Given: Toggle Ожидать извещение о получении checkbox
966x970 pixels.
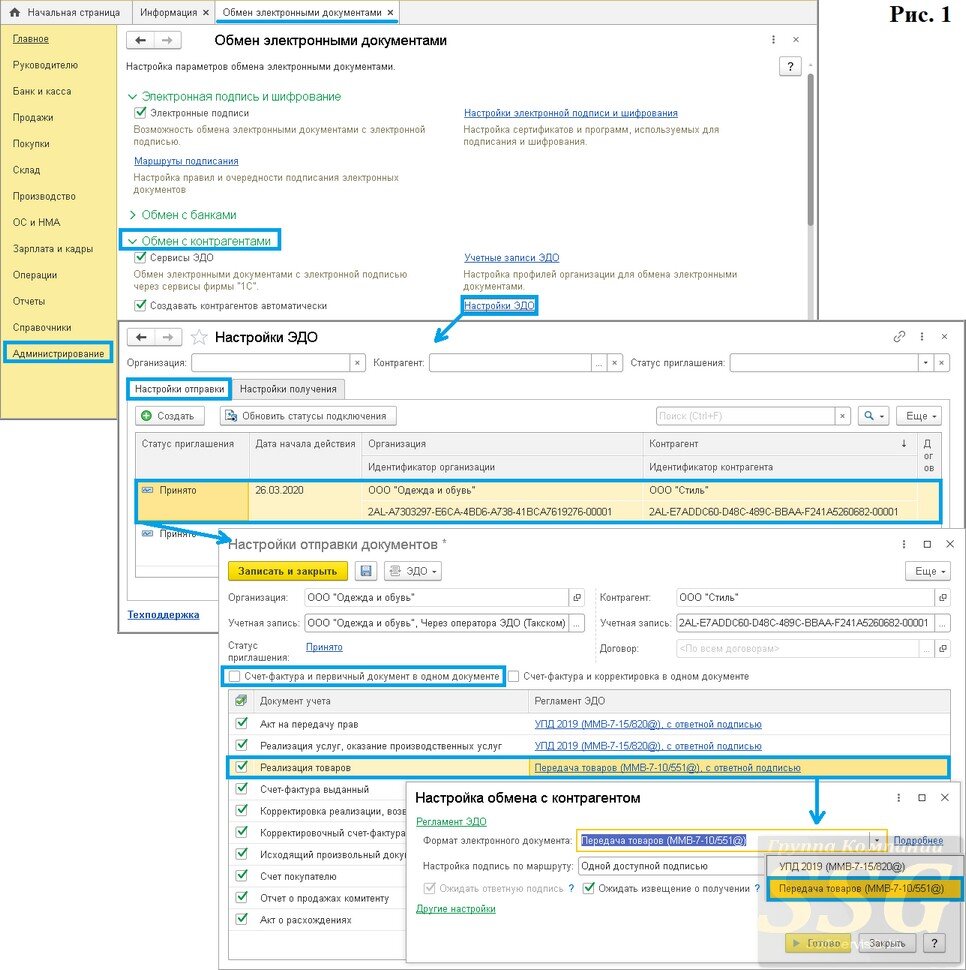Looking at the screenshot, I should [x=588, y=888].
